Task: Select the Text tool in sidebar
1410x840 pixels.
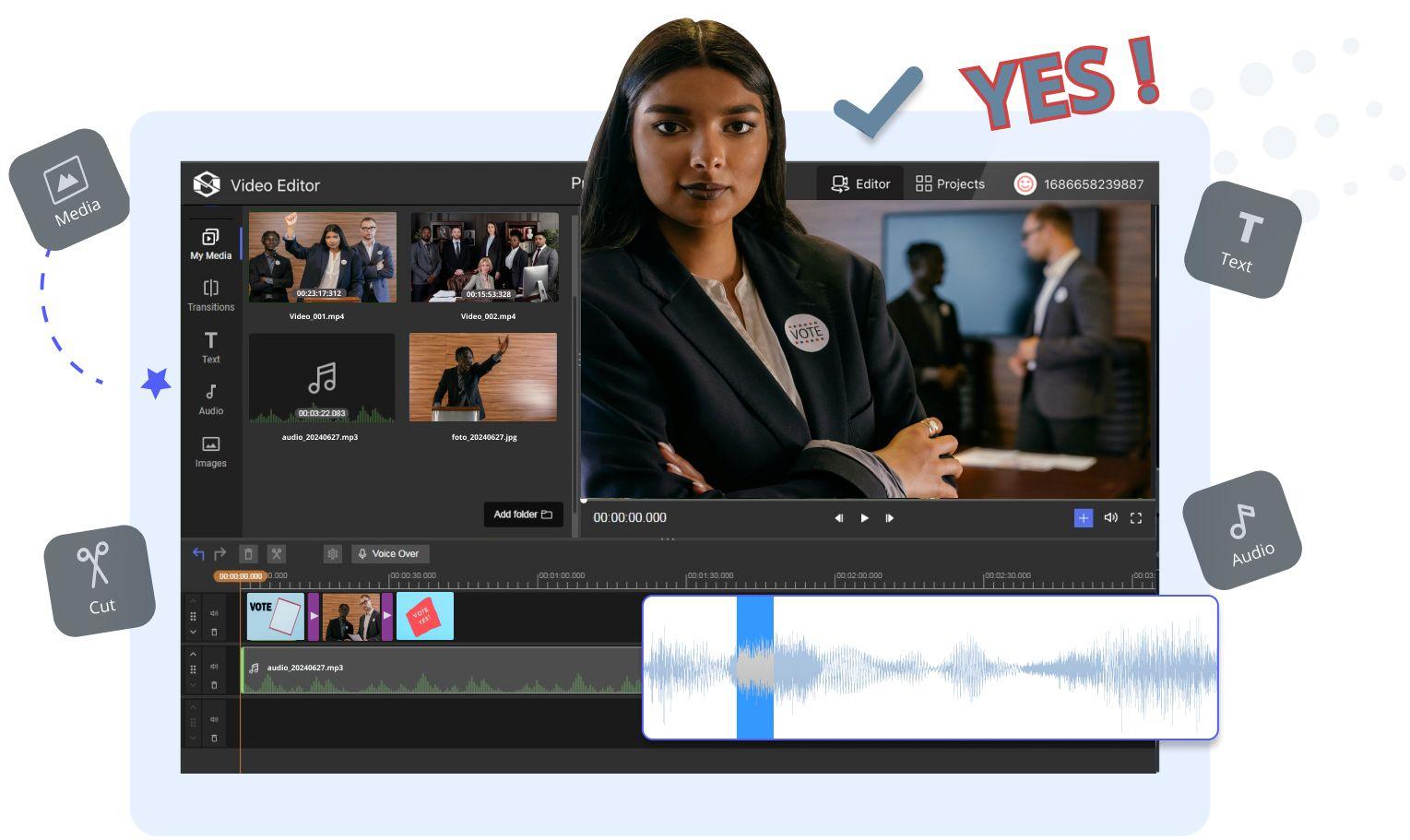Action: click(211, 348)
